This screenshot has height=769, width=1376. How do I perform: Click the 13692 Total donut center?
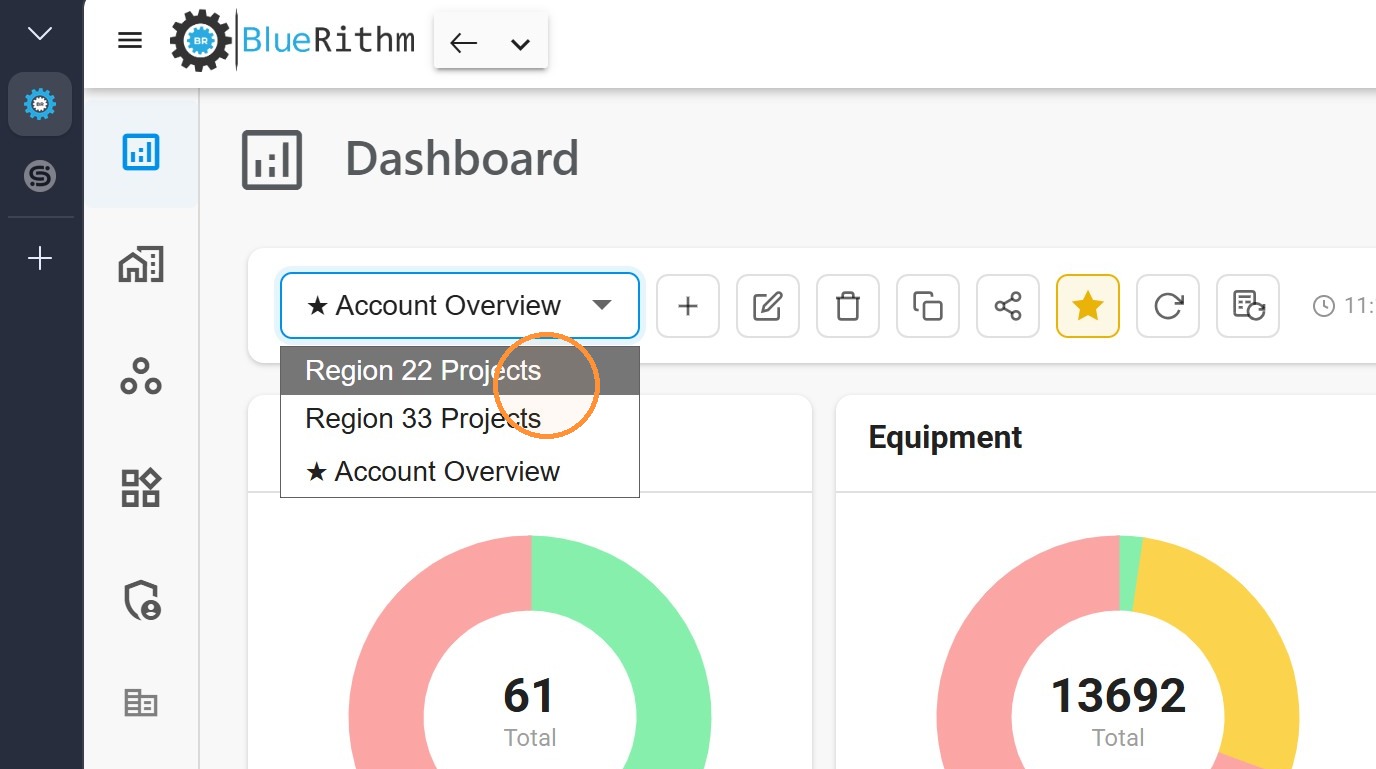(x=1118, y=711)
